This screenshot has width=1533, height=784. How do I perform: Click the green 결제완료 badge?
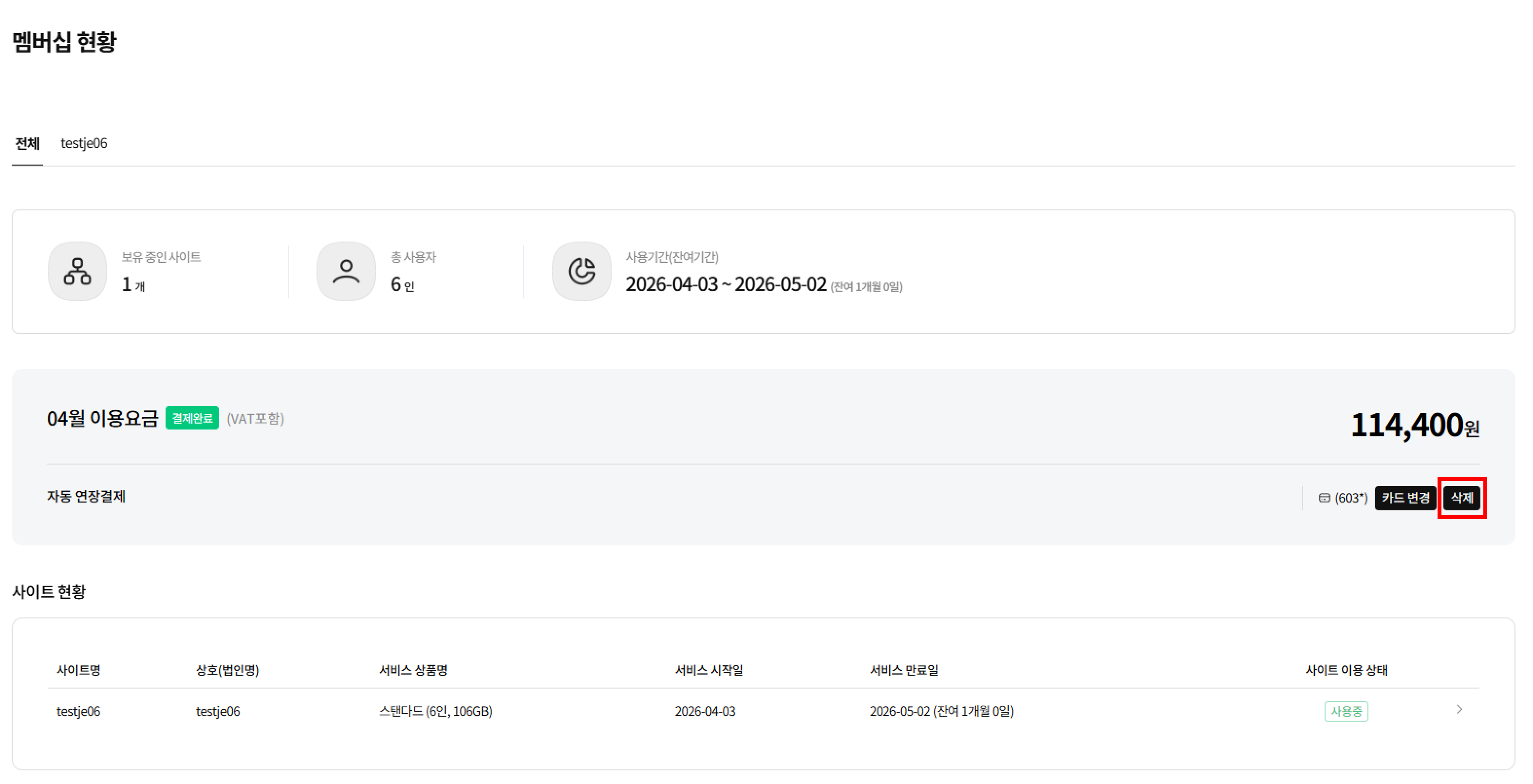(x=192, y=418)
